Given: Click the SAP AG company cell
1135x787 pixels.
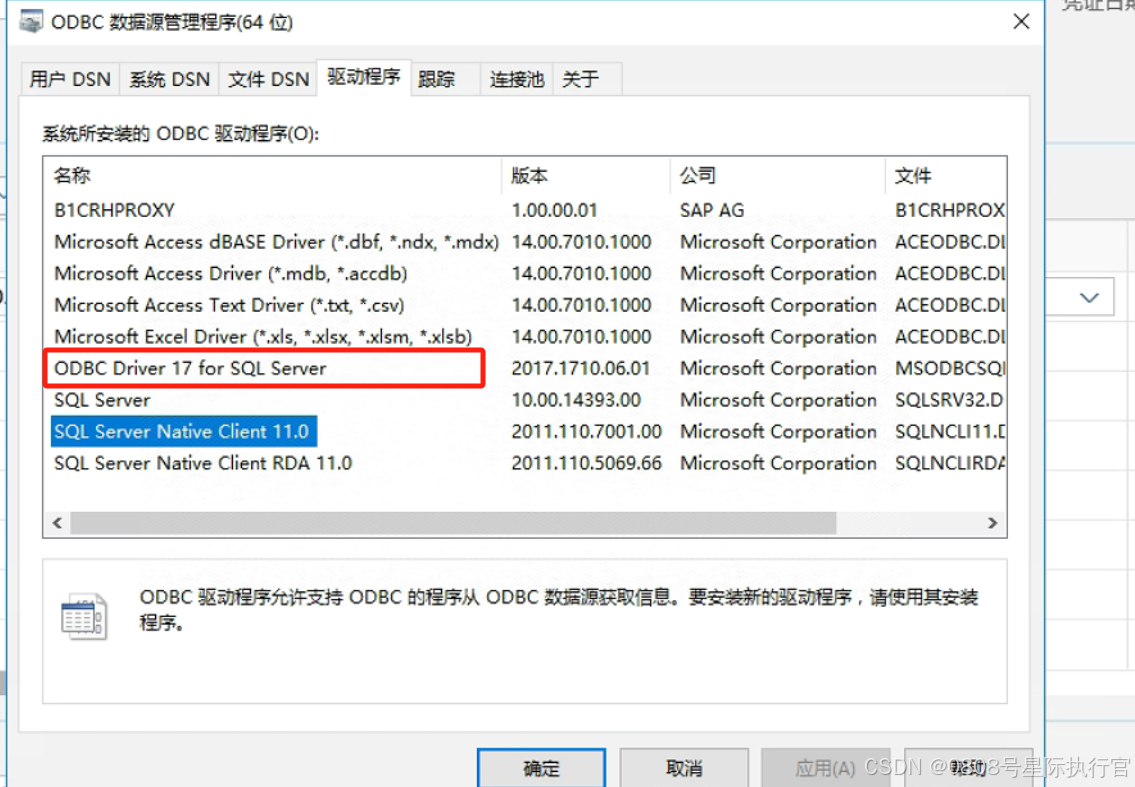Looking at the screenshot, I should [x=712, y=210].
